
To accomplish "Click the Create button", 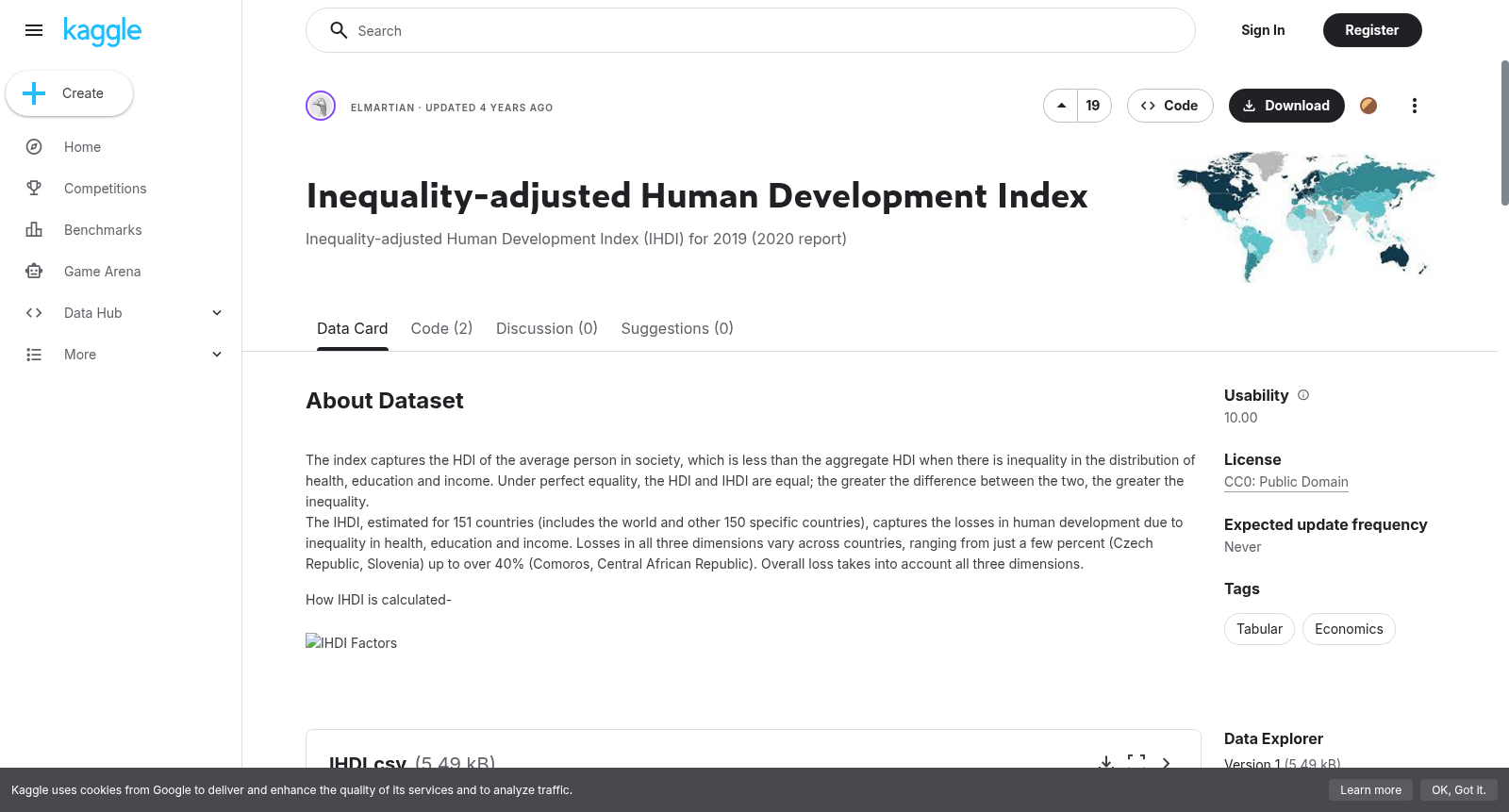I will click(69, 93).
